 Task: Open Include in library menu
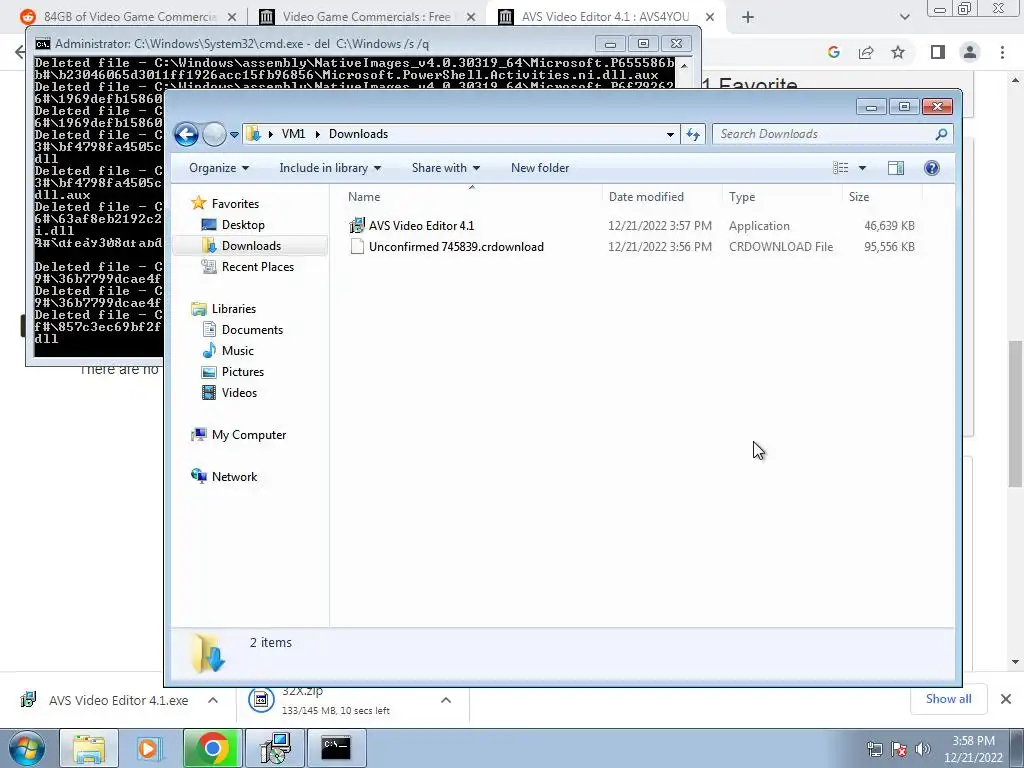pyautogui.click(x=330, y=168)
